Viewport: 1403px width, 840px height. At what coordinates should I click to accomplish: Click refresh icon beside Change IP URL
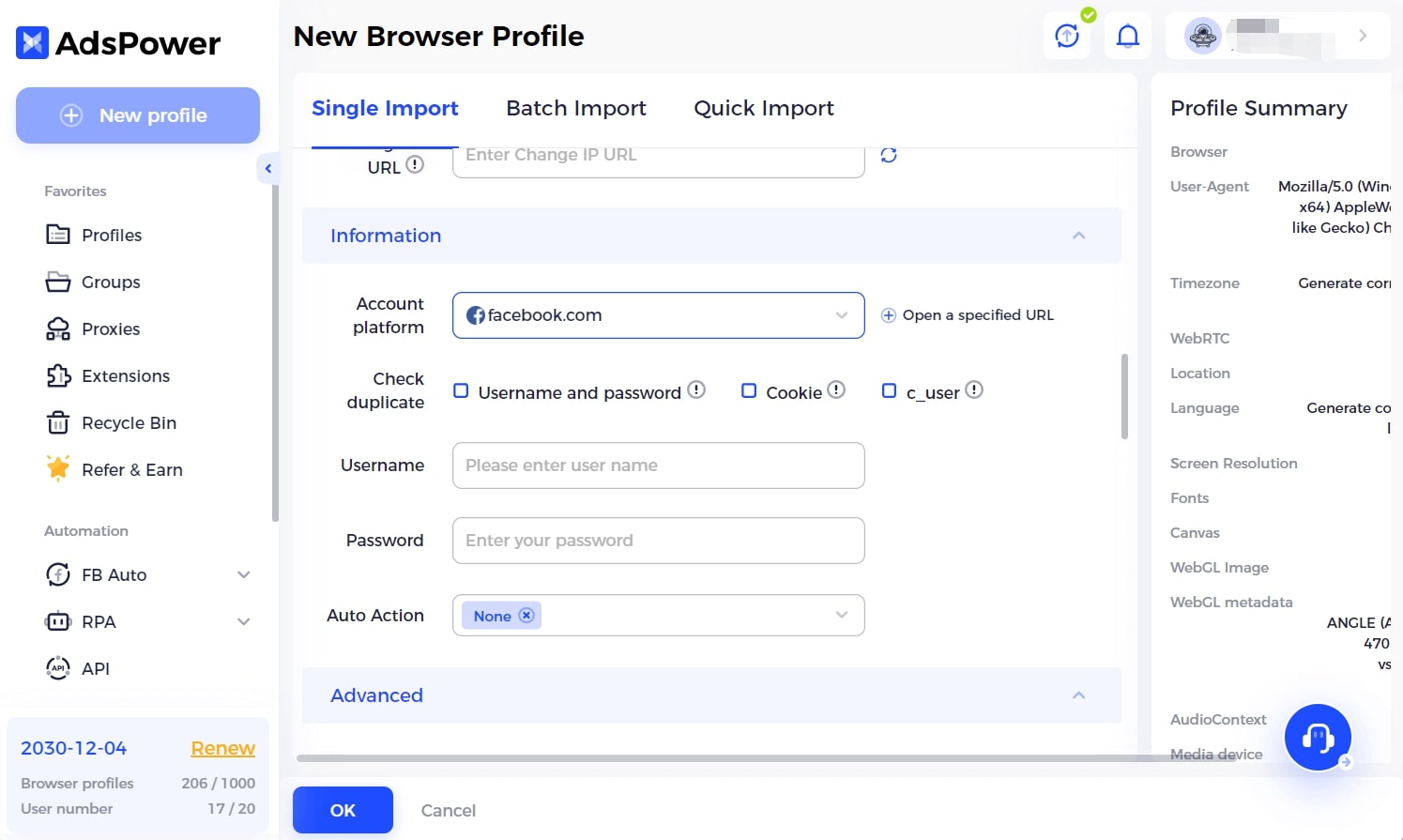click(x=888, y=155)
